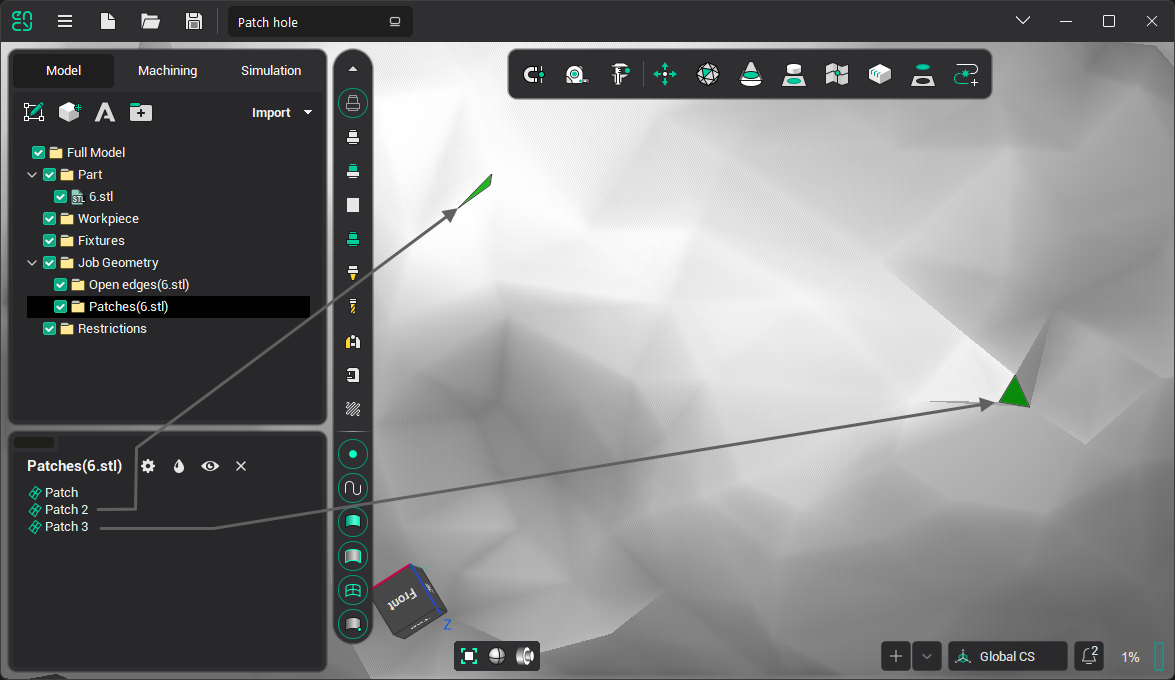1175x680 pixels.
Task: Click the Global CS button
Action: tap(1007, 656)
